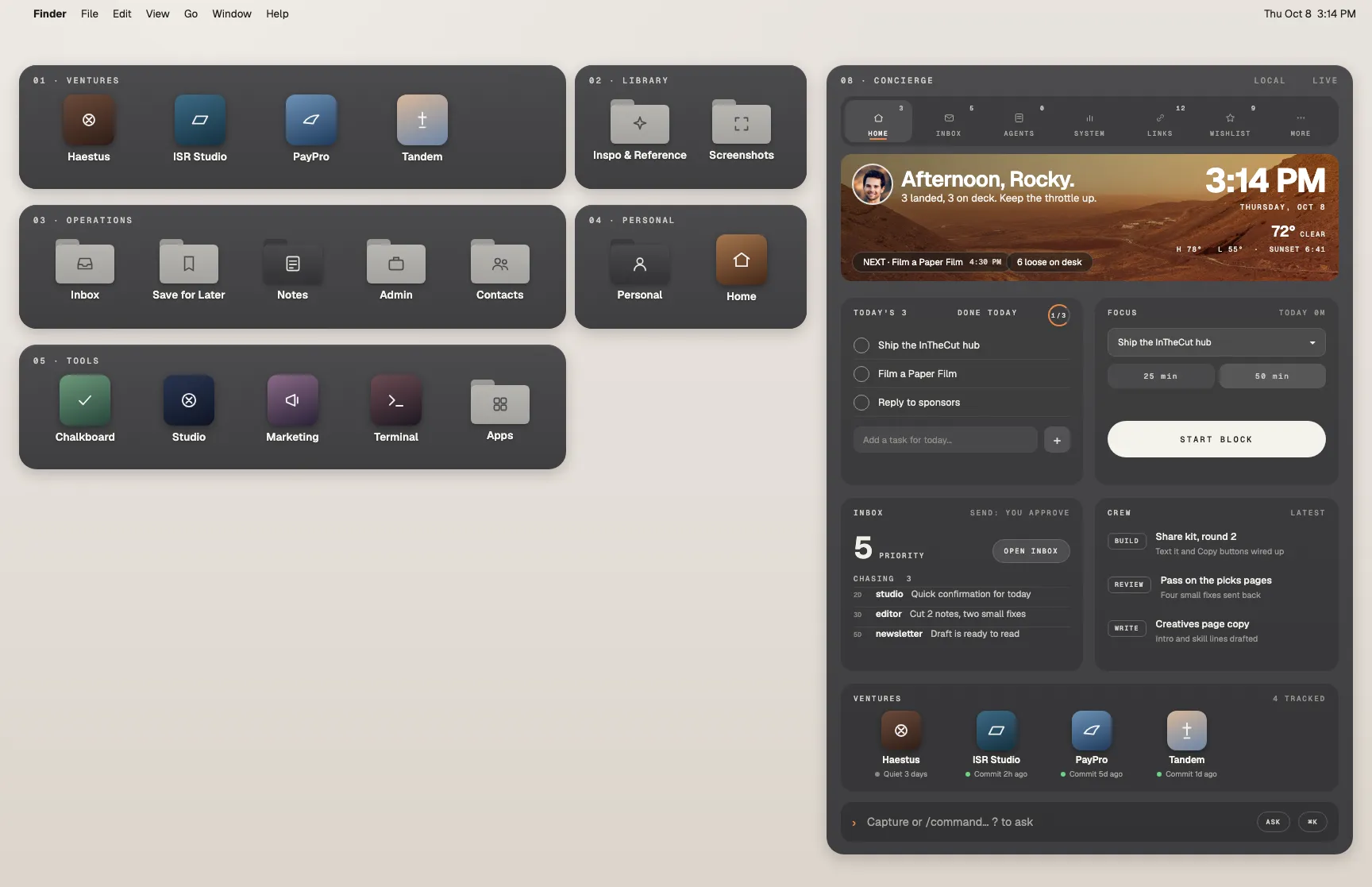Open the SYSTEM tab

pyautogui.click(x=1089, y=122)
